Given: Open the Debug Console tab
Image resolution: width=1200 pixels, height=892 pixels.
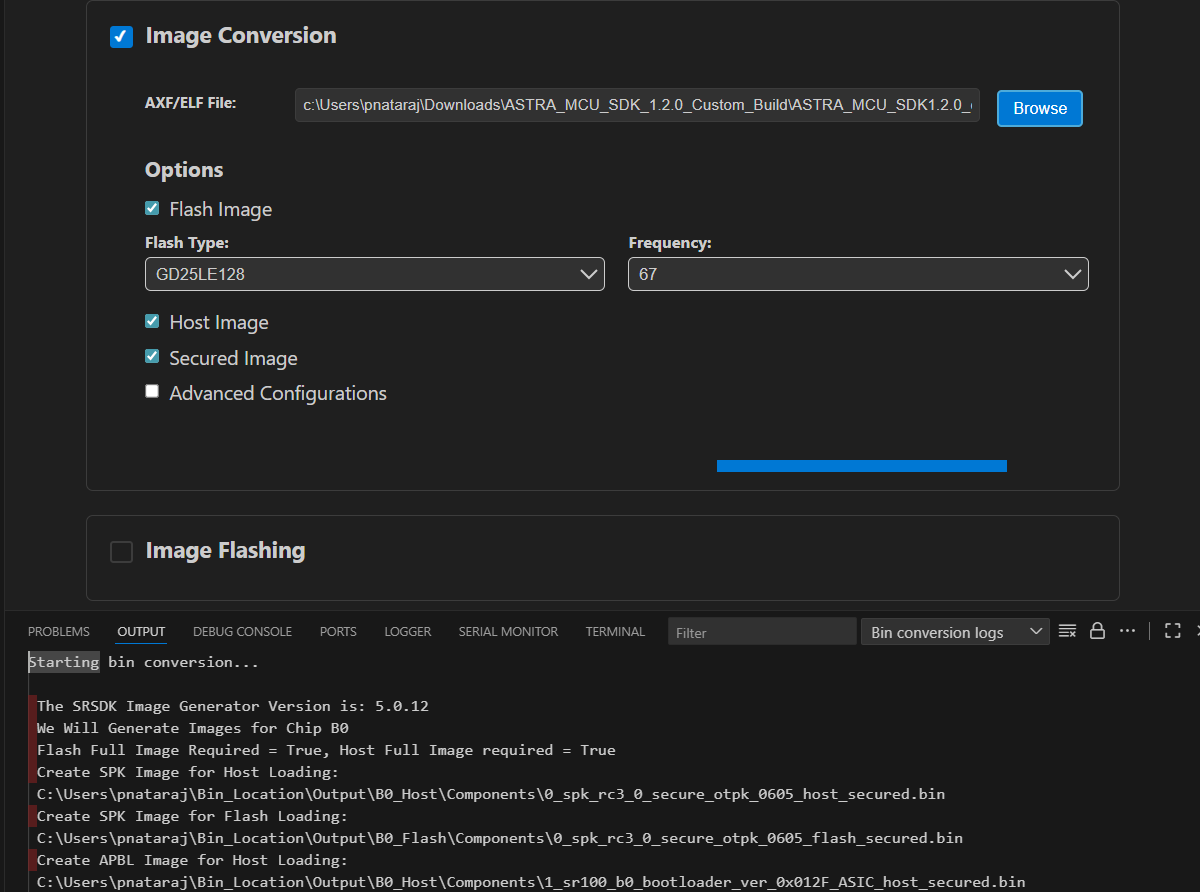Looking at the screenshot, I should tap(242, 632).
